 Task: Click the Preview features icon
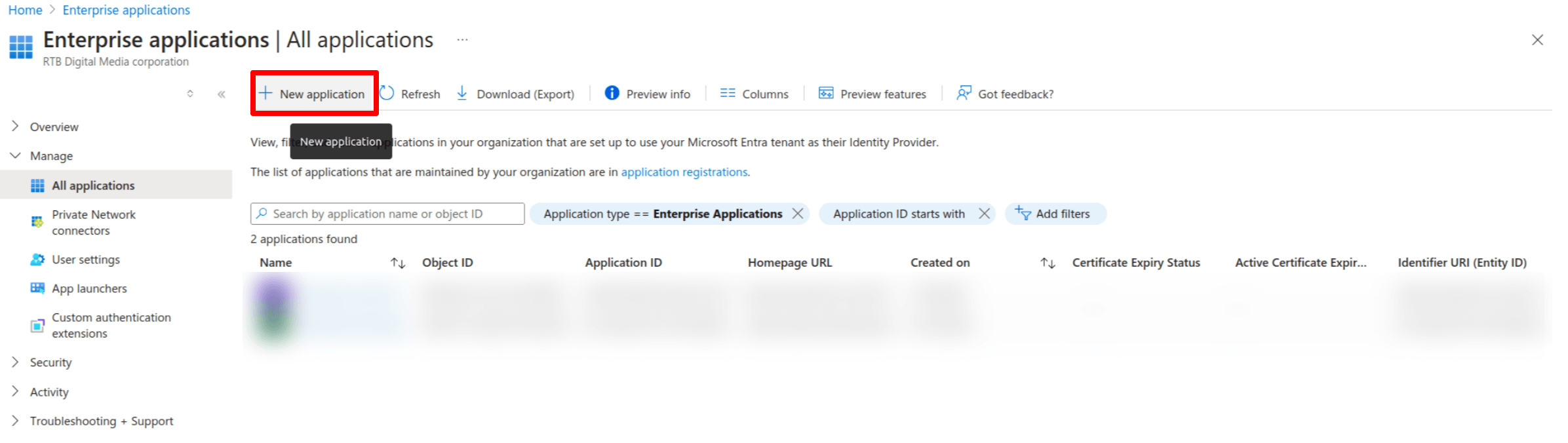click(826, 93)
